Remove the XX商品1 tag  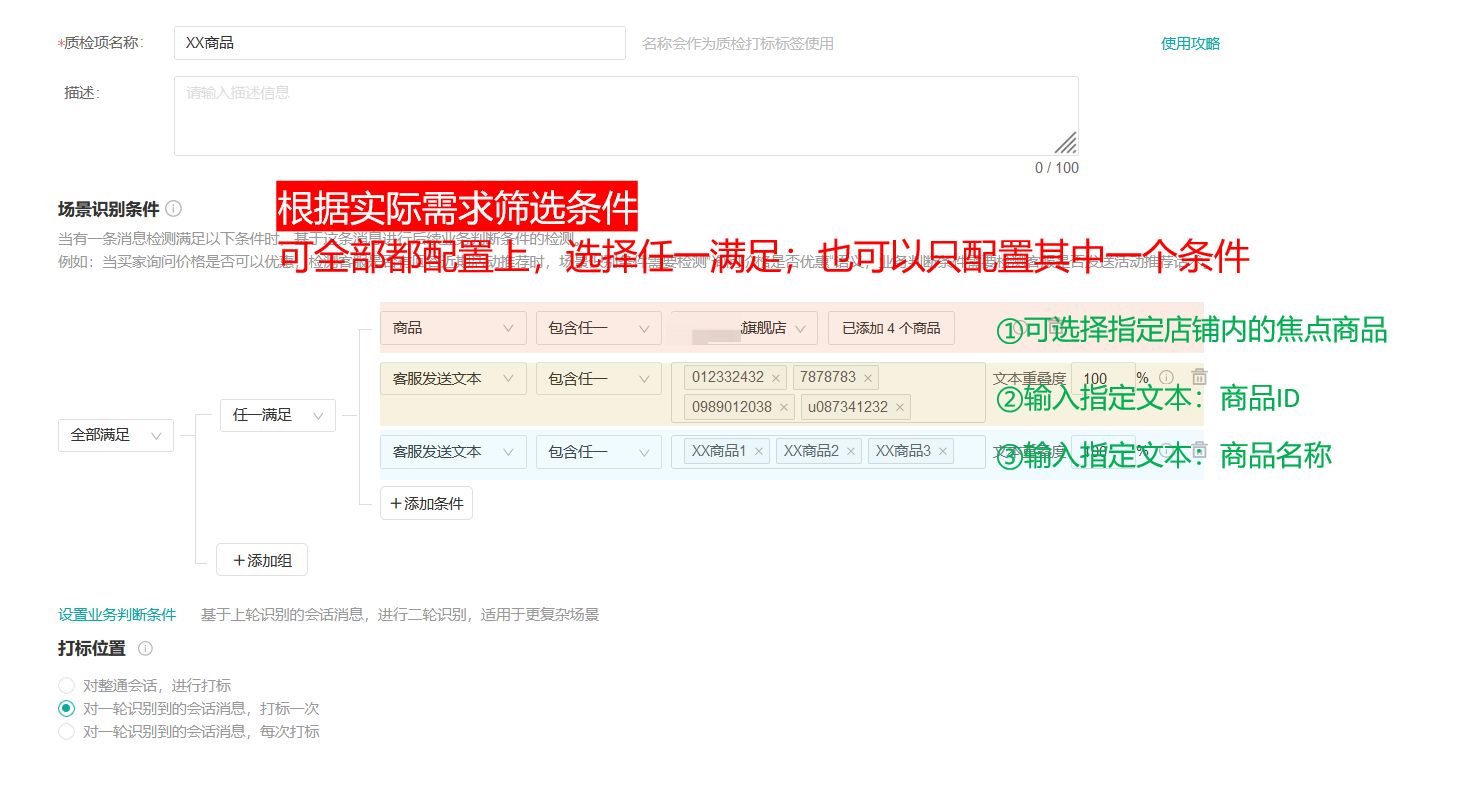click(x=759, y=452)
